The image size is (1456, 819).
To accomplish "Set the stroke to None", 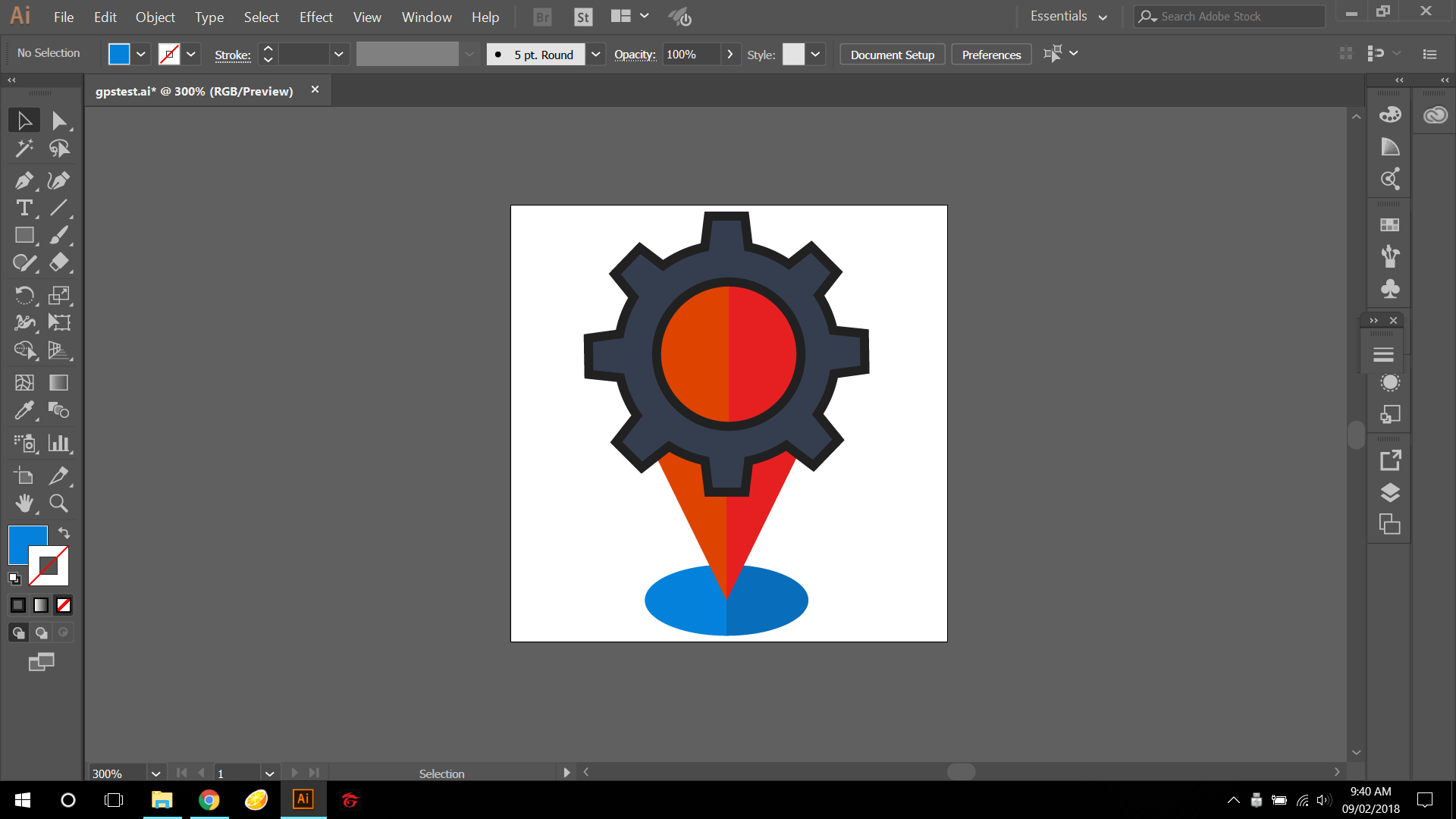I will click(63, 604).
